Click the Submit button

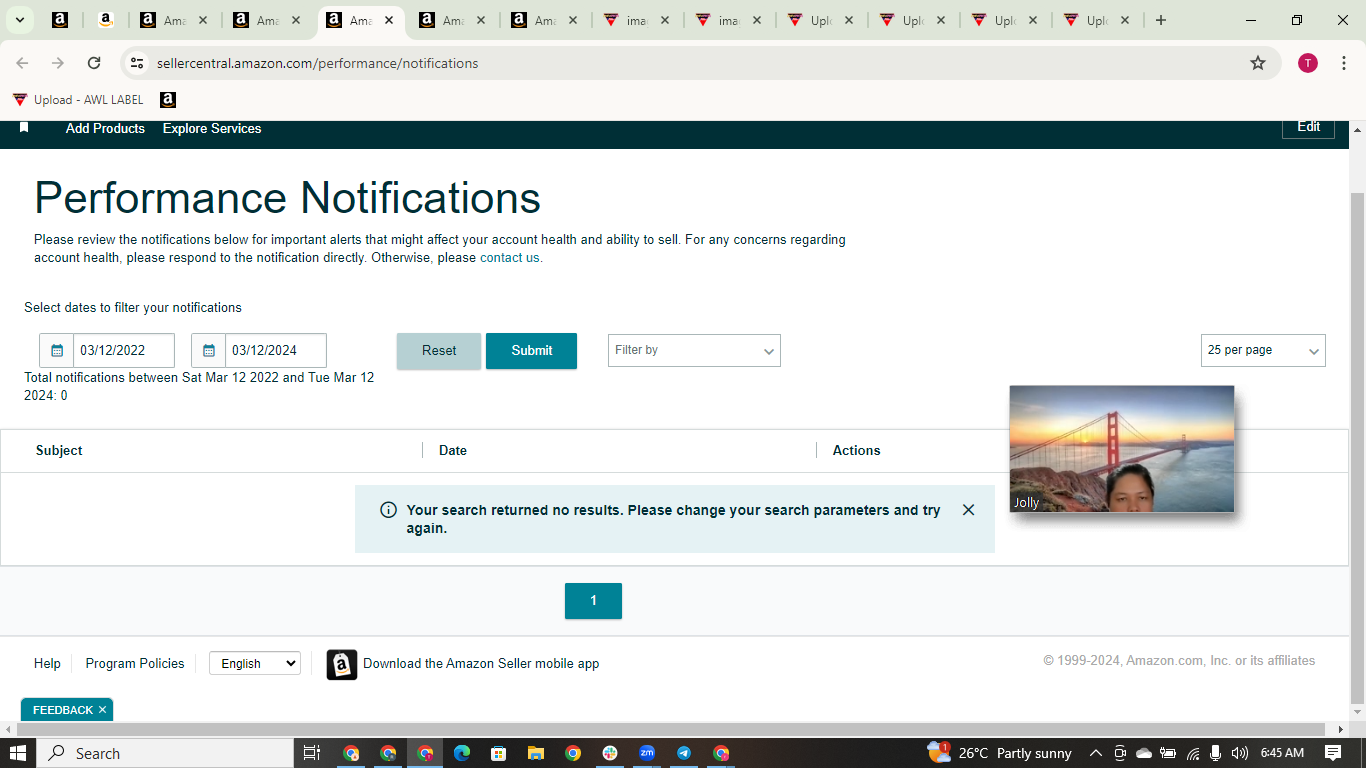[x=531, y=351]
